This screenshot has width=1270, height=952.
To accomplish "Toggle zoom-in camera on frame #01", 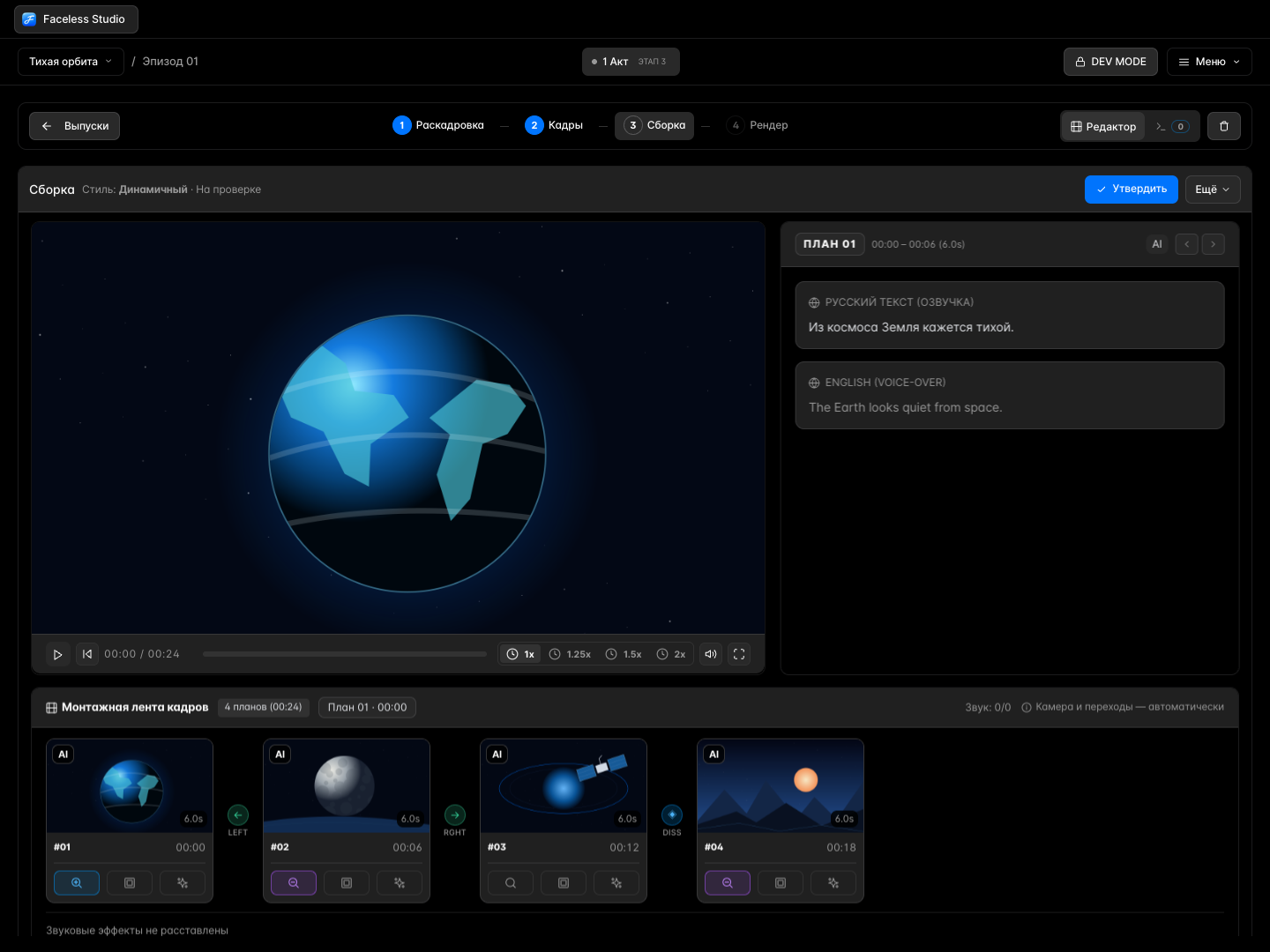I will (77, 882).
